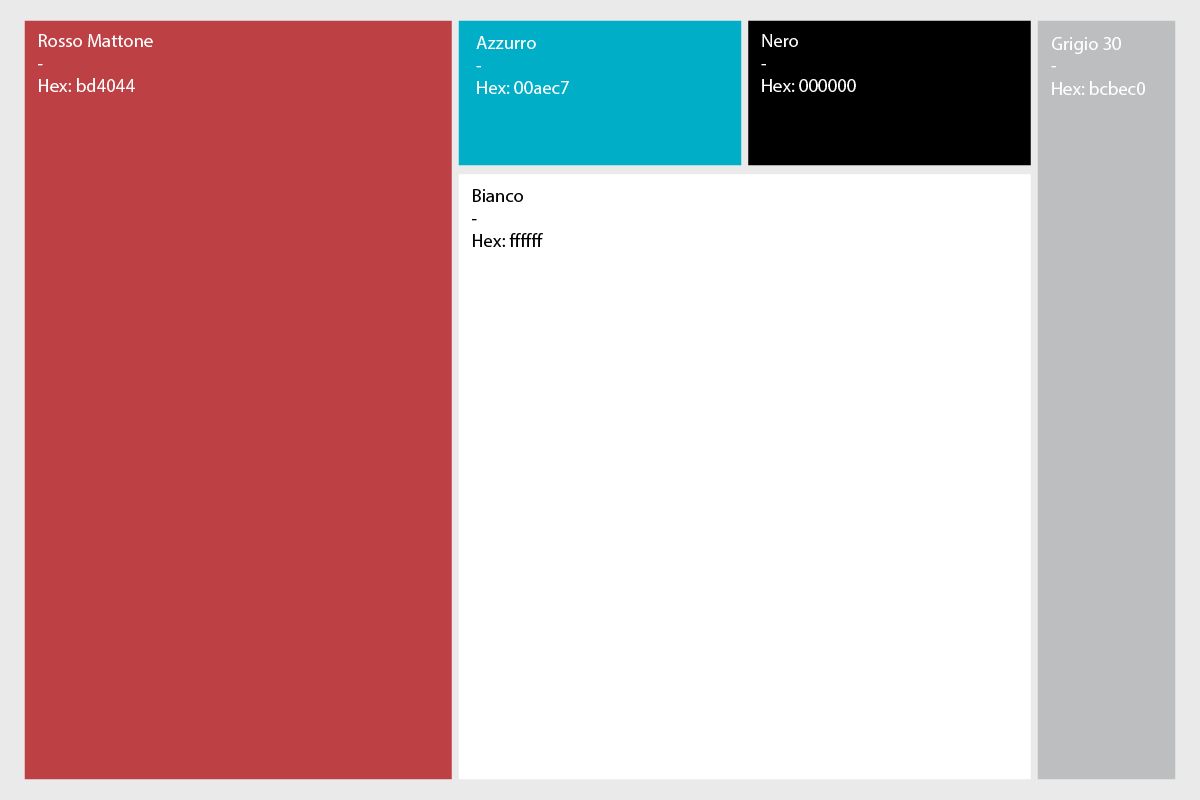The width and height of the screenshot is (1200, 800).
Task: Click the "Hex: bcbec0" text
Action: [1098, 89]
